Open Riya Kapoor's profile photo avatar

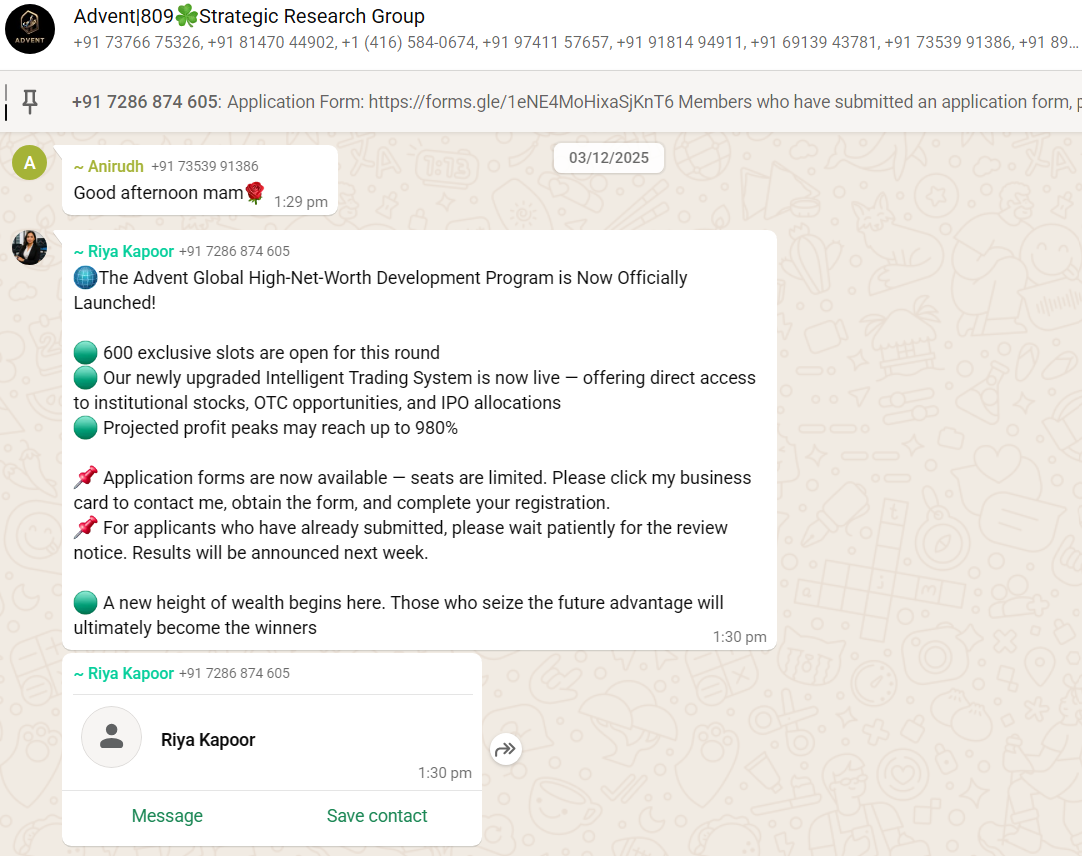[x=30, y=247]
